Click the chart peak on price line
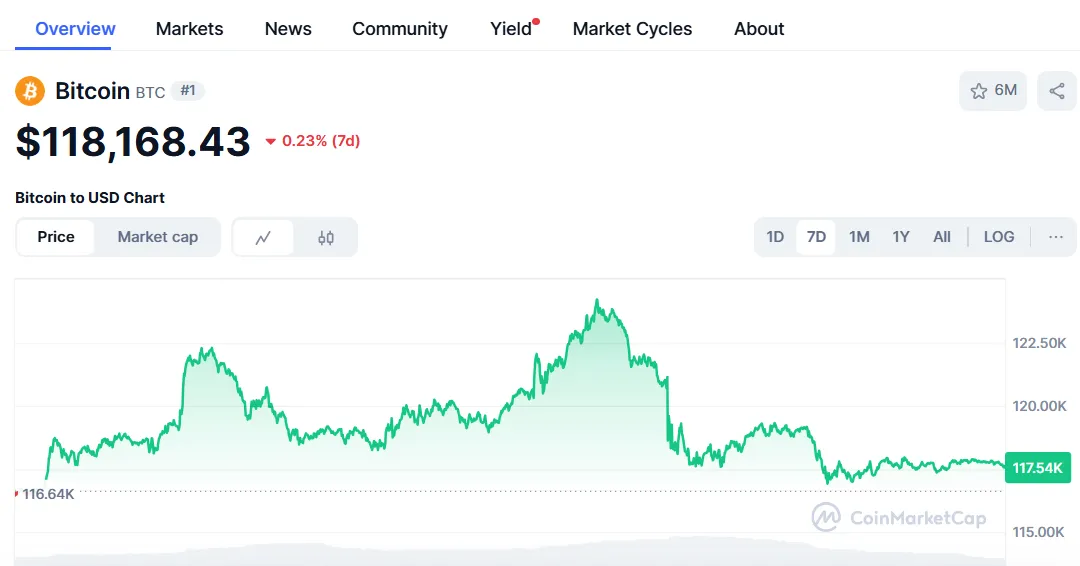This screenshot has width=1080, height=566. (597, 300)
